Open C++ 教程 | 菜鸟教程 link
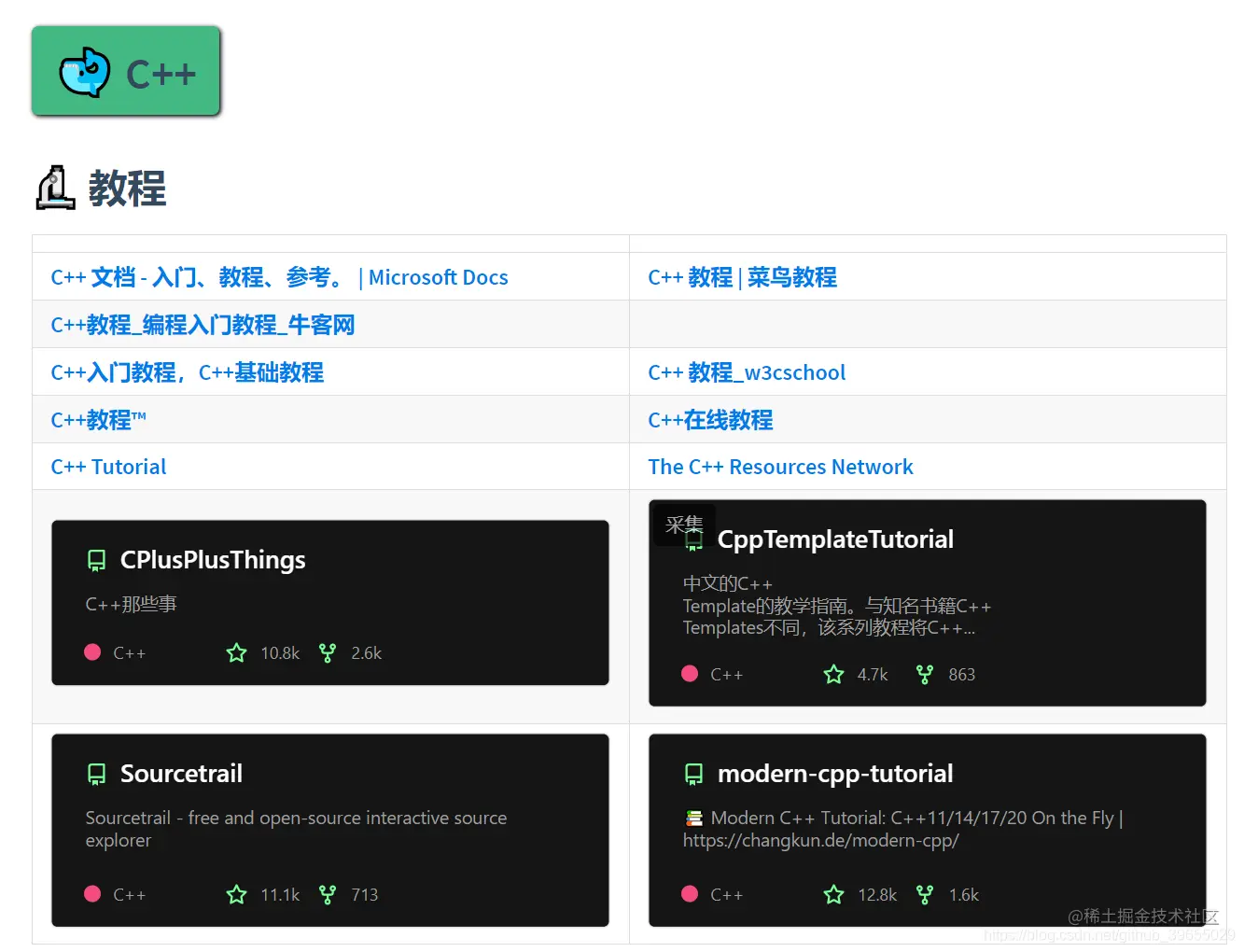 pos(742,277)
